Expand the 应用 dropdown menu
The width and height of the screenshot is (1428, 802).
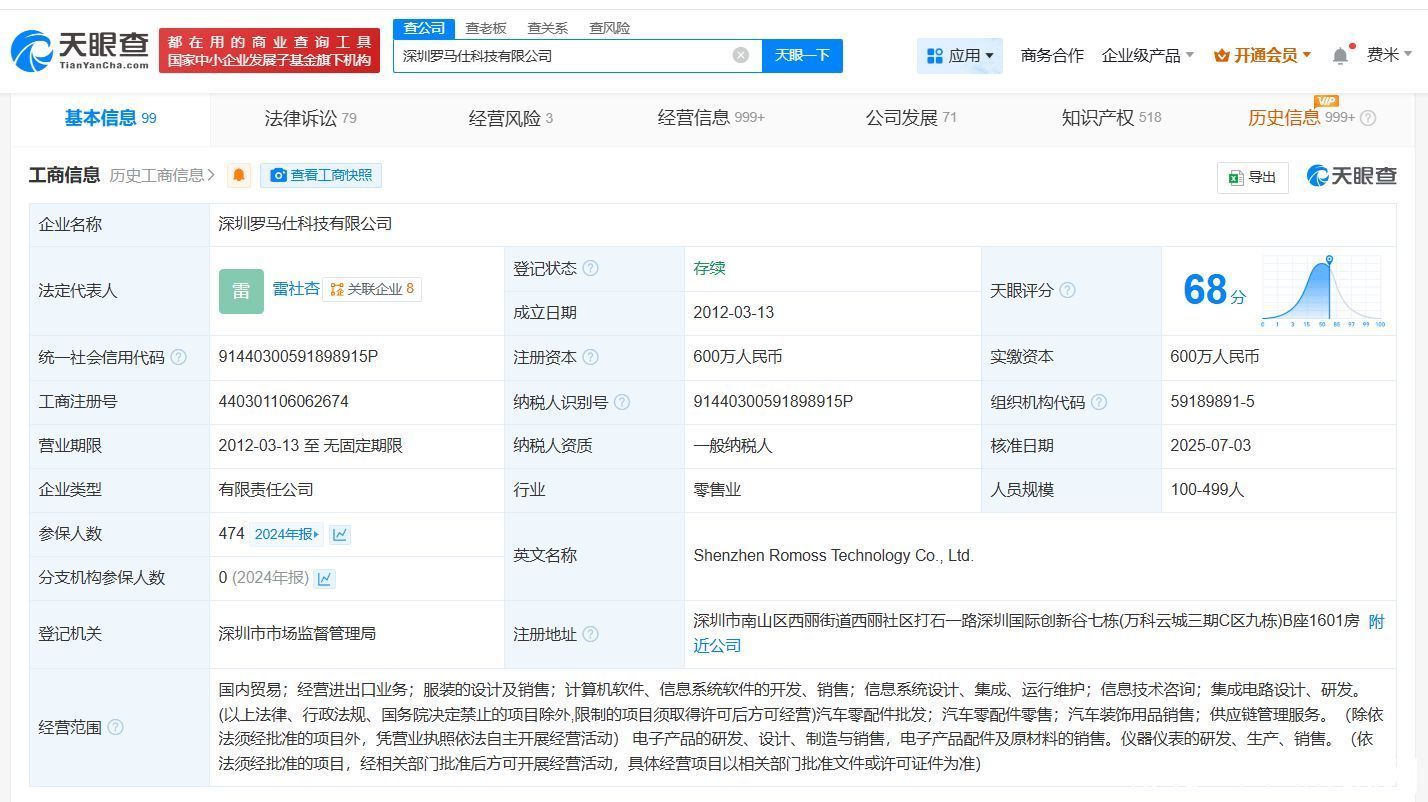click(x=960, y=56)
